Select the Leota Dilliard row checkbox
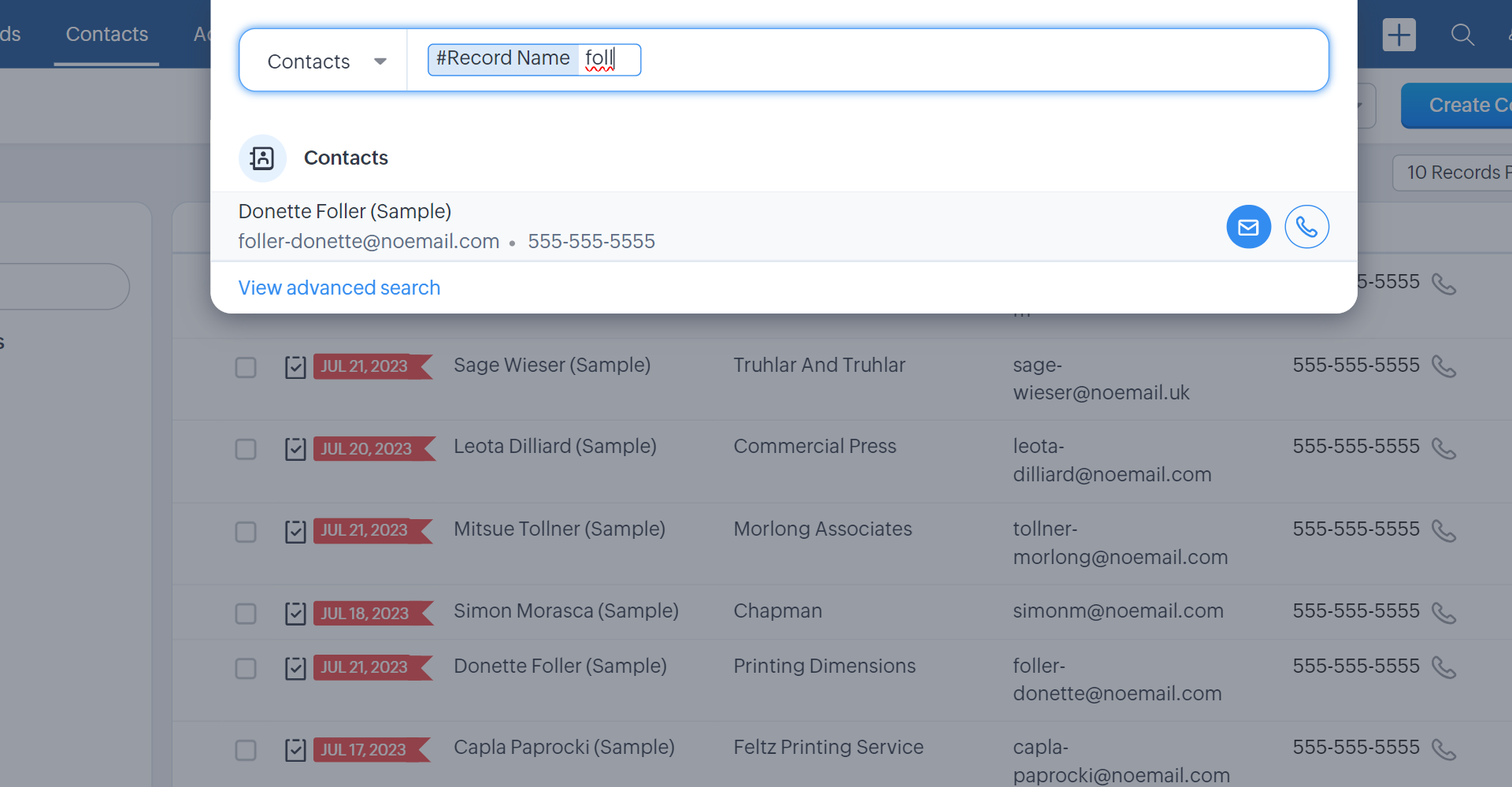This screenshot has width=1512, height=787. point(246,449)
